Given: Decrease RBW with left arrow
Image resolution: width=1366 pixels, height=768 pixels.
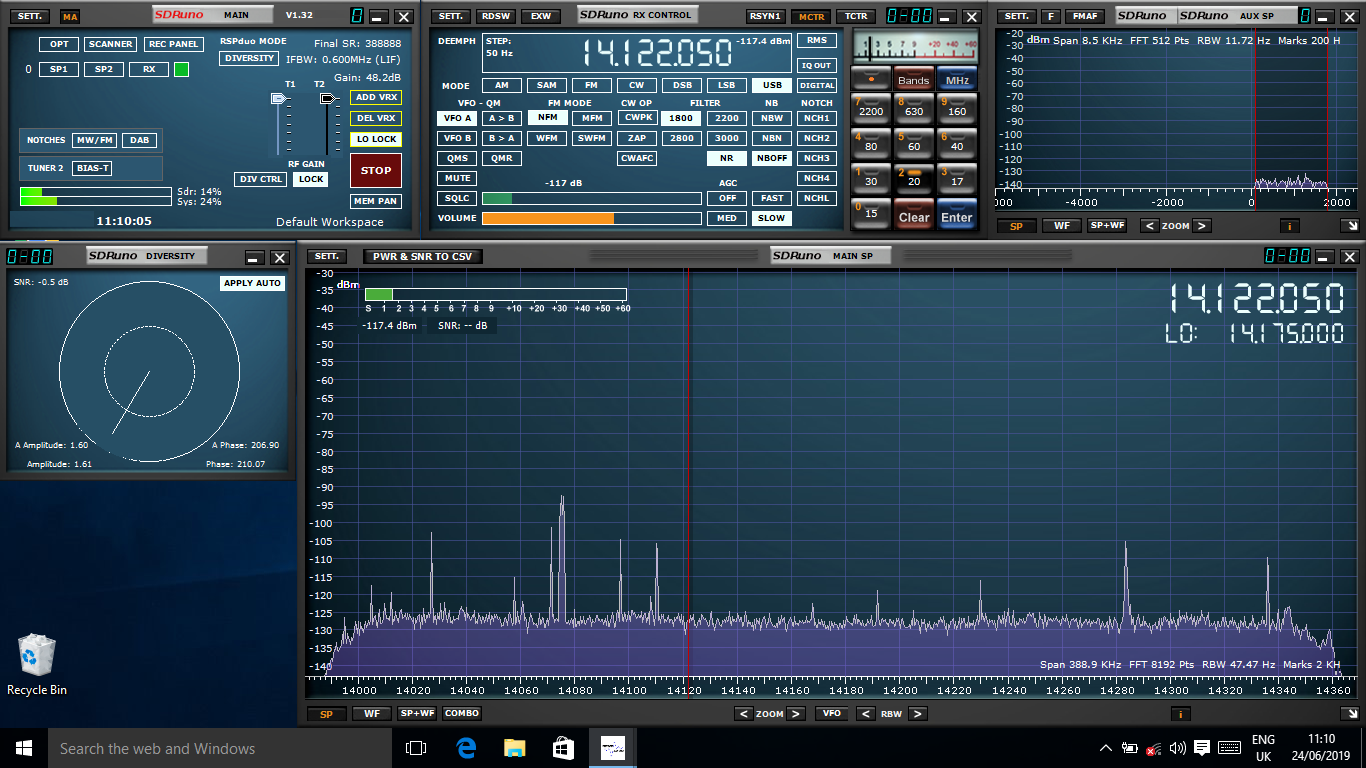Looking at the screenshot, I should click(865, 714).
